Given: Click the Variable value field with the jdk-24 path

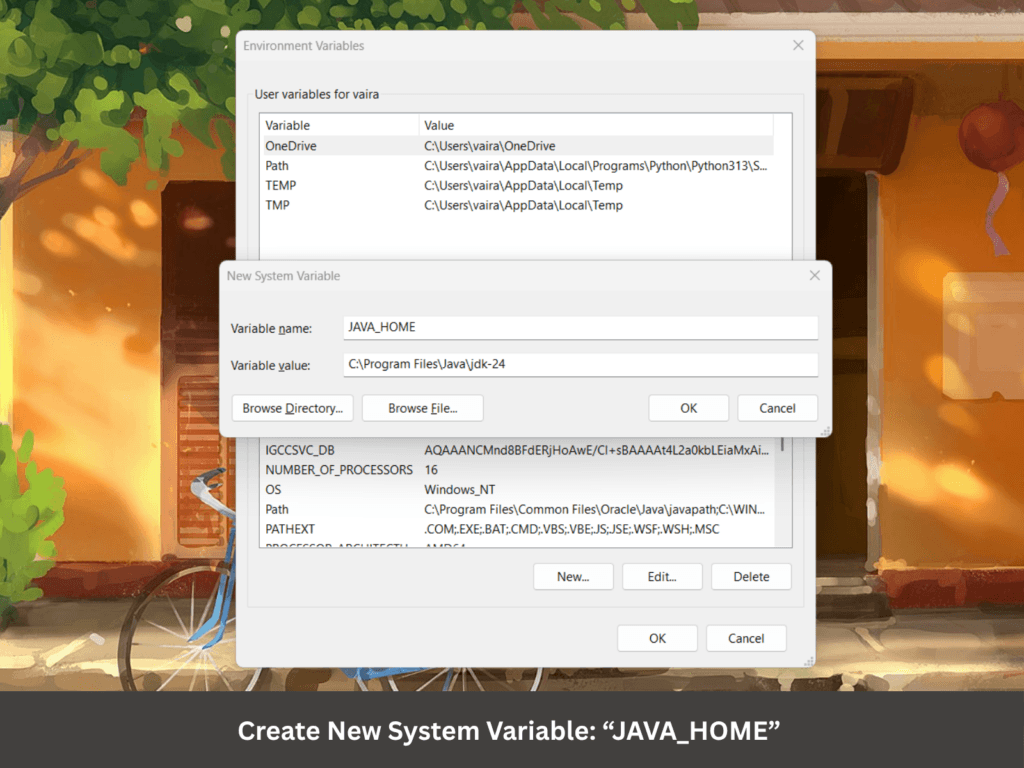Looking at the screenshot, I should (x=579, y=365).
